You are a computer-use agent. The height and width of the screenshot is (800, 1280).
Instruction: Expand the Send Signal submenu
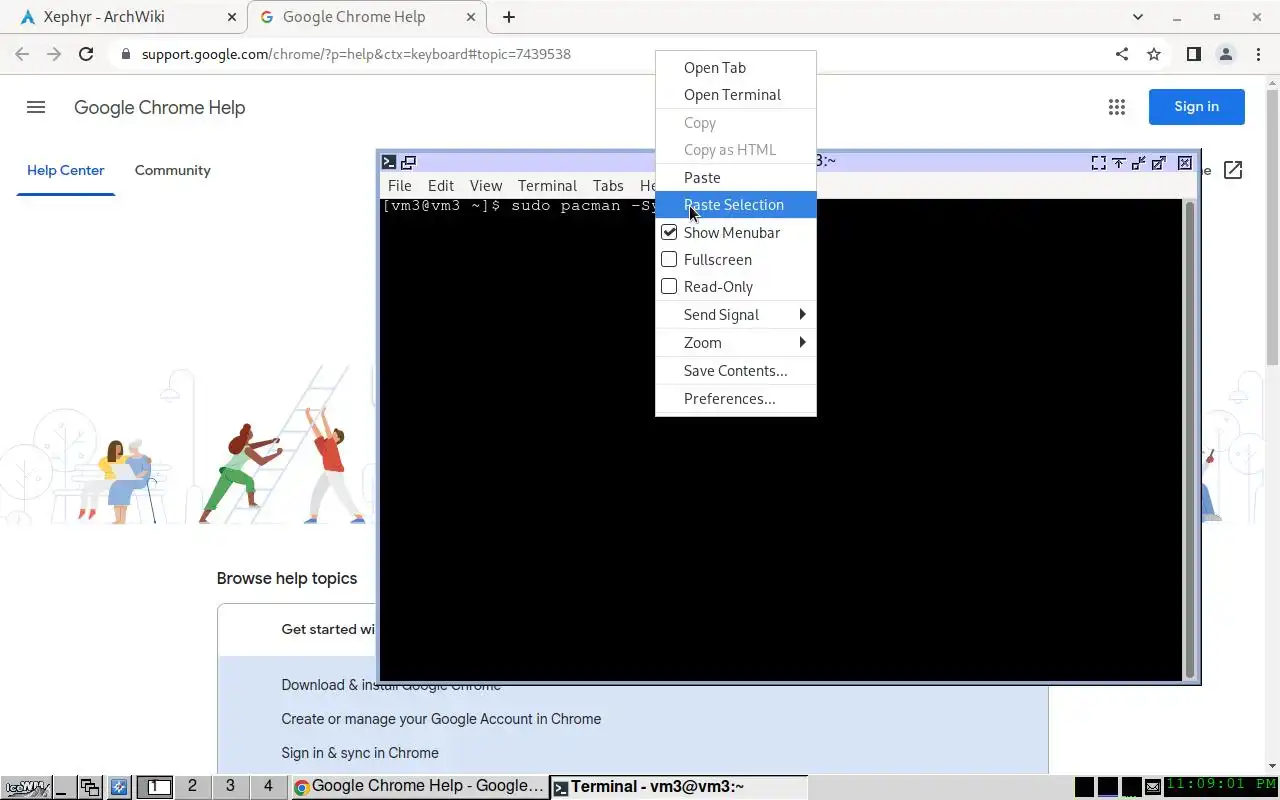click(x=736, y=314)
